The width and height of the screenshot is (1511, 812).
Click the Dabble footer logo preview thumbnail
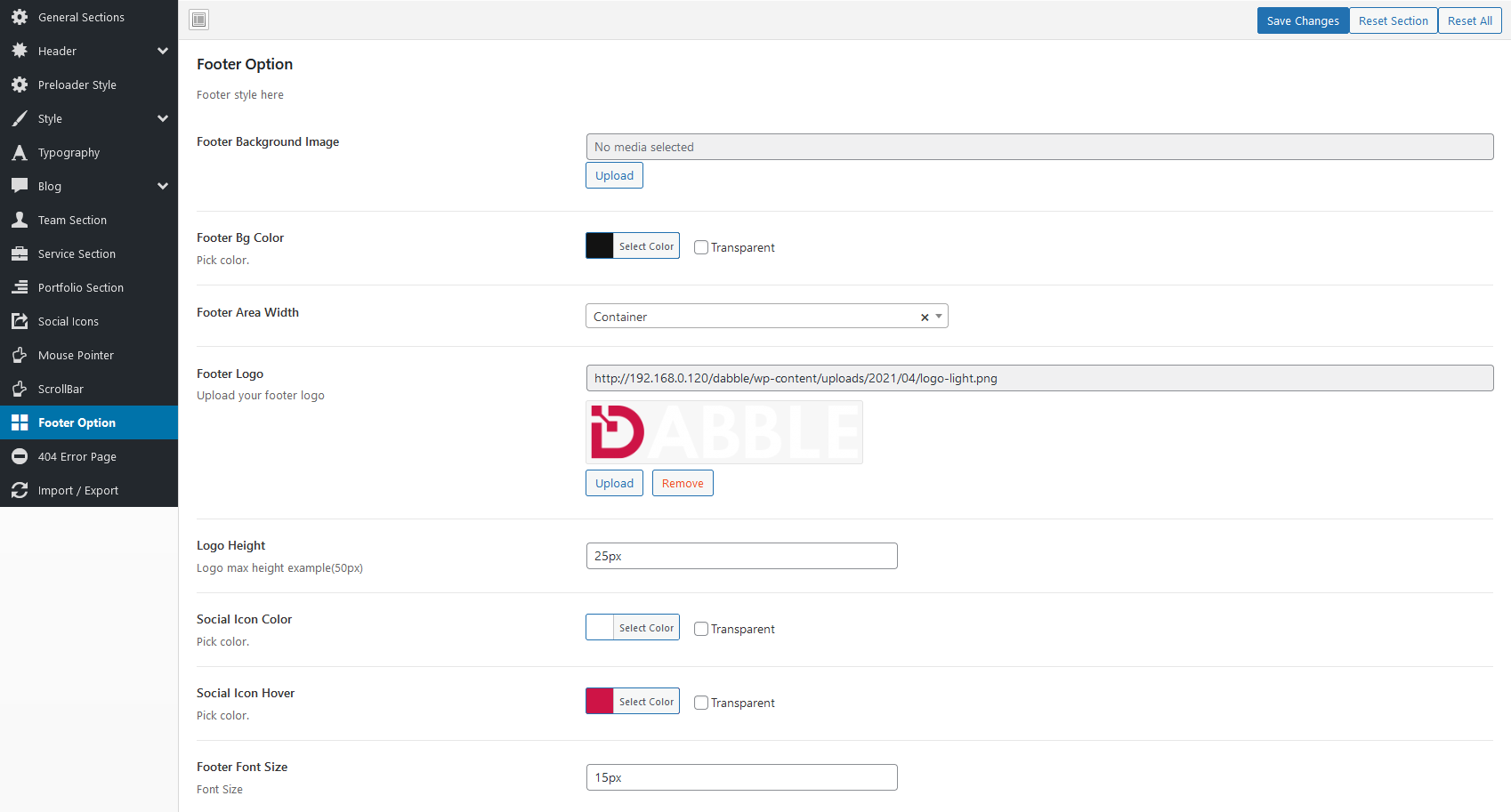(x=724, y=432)
